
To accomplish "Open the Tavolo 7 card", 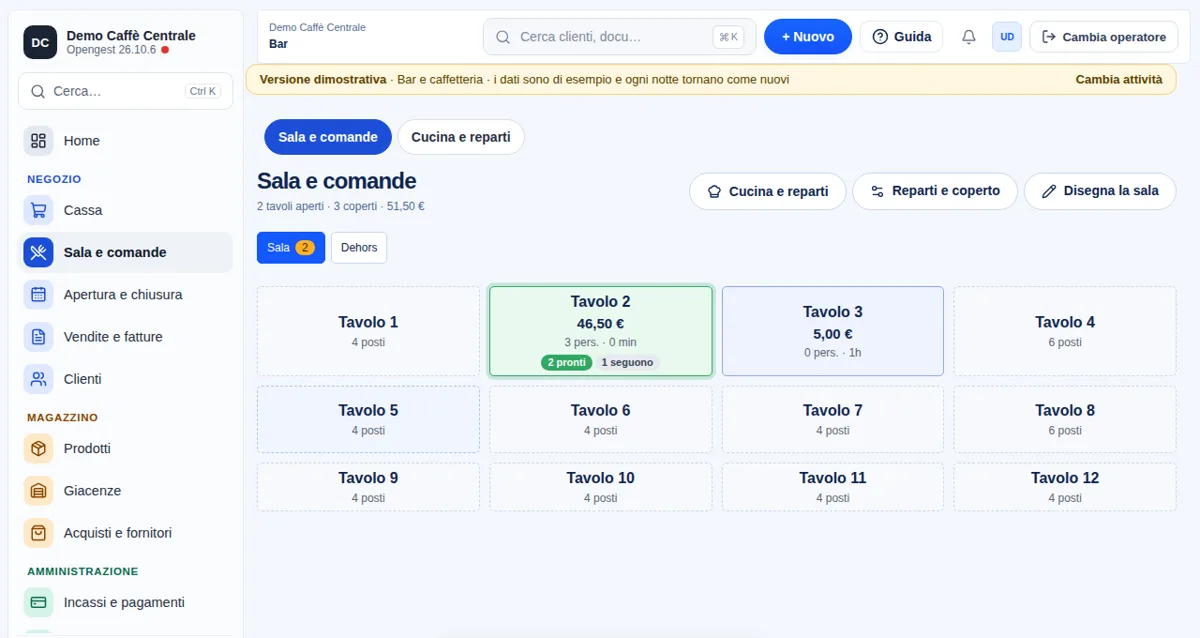I will coord(833,419).
